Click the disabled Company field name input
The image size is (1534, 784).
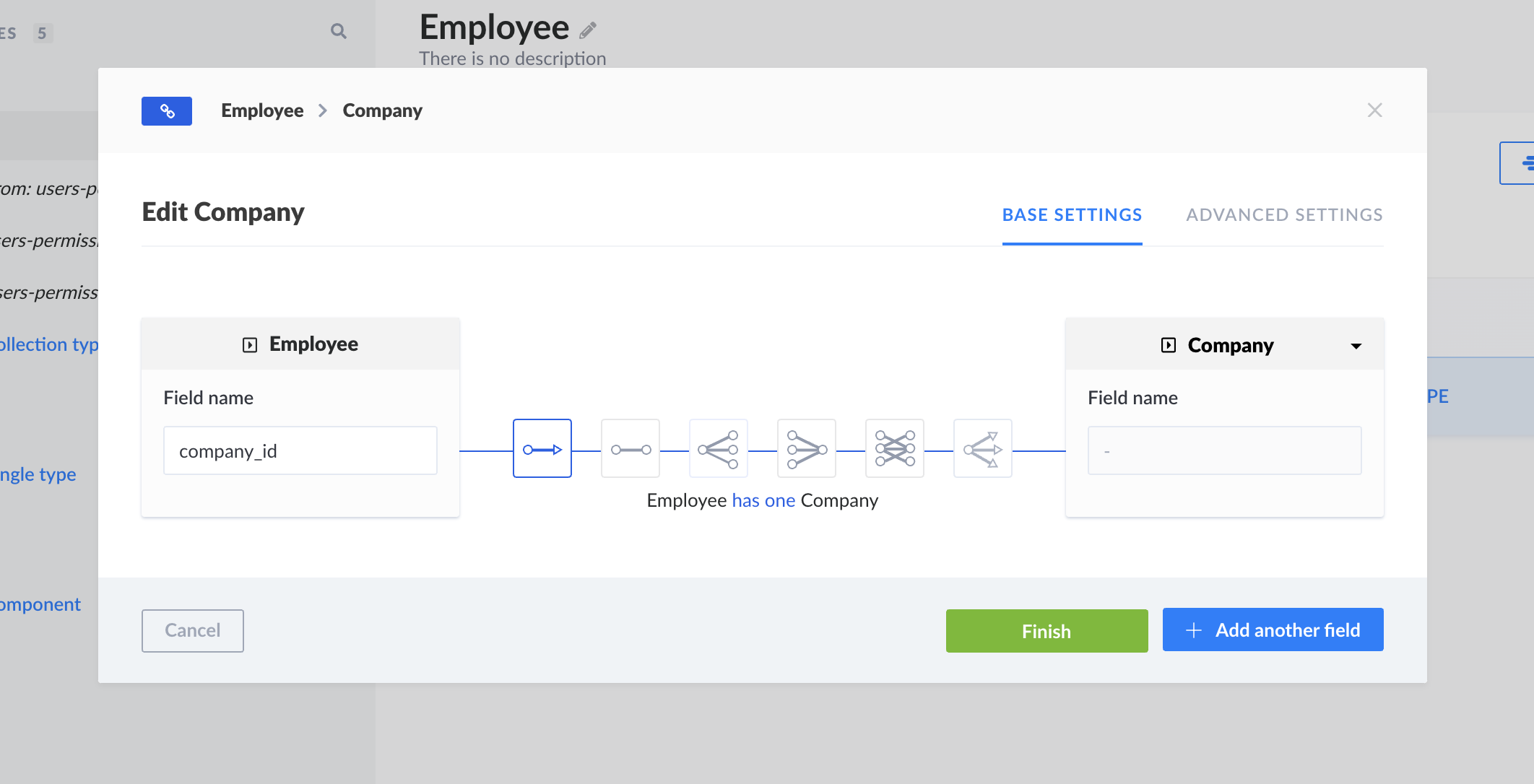point(1224,451)
